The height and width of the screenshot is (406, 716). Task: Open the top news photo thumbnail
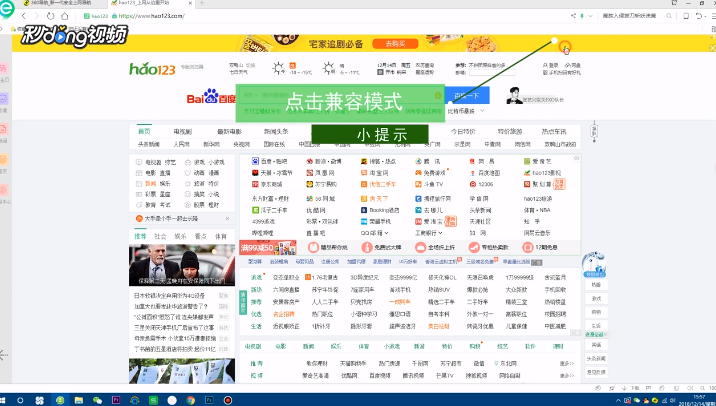click(182, 265)
